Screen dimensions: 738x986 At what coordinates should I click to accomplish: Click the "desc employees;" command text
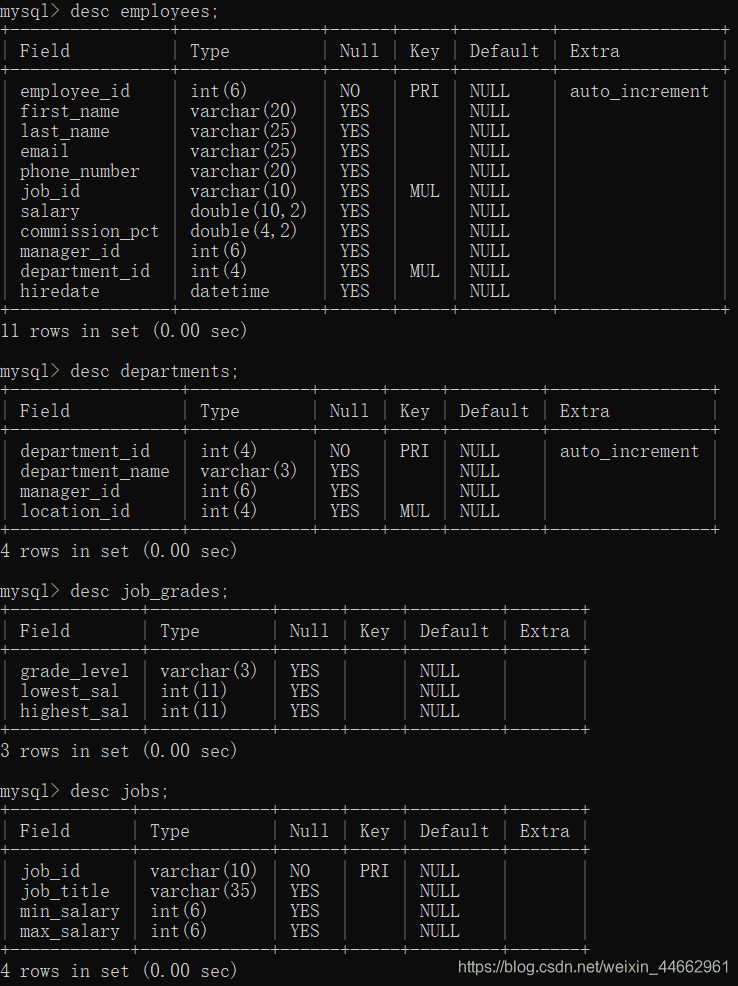pyautogui.click(x=144, y=11)
